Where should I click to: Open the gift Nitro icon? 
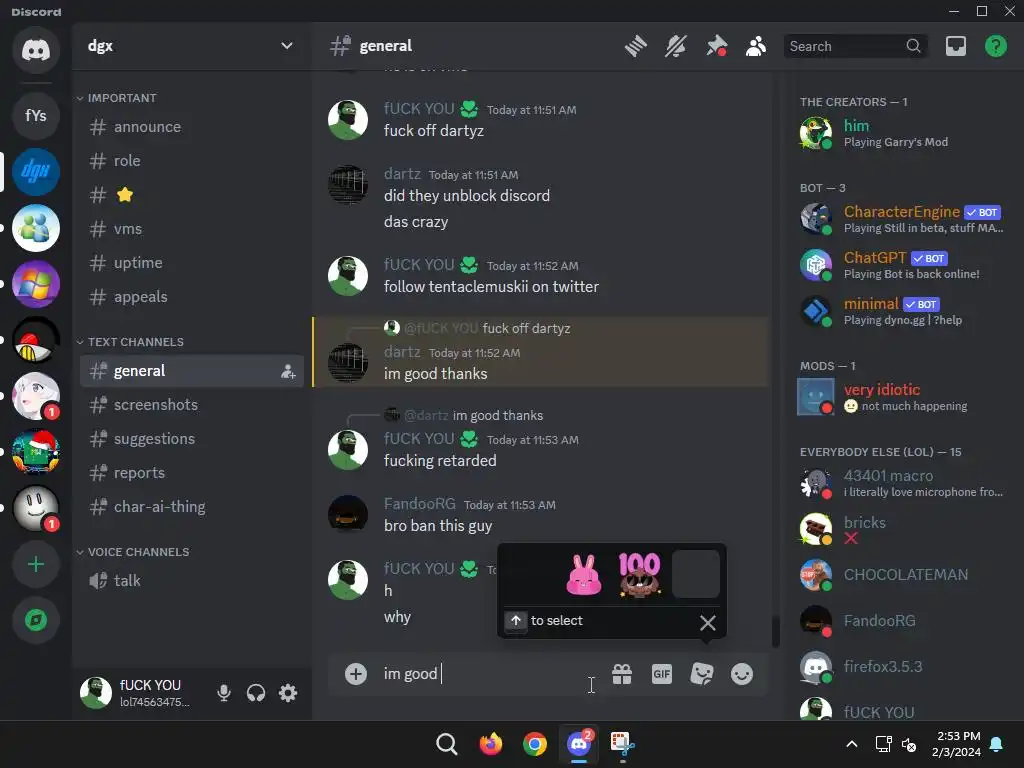click(x=622, y=674)
